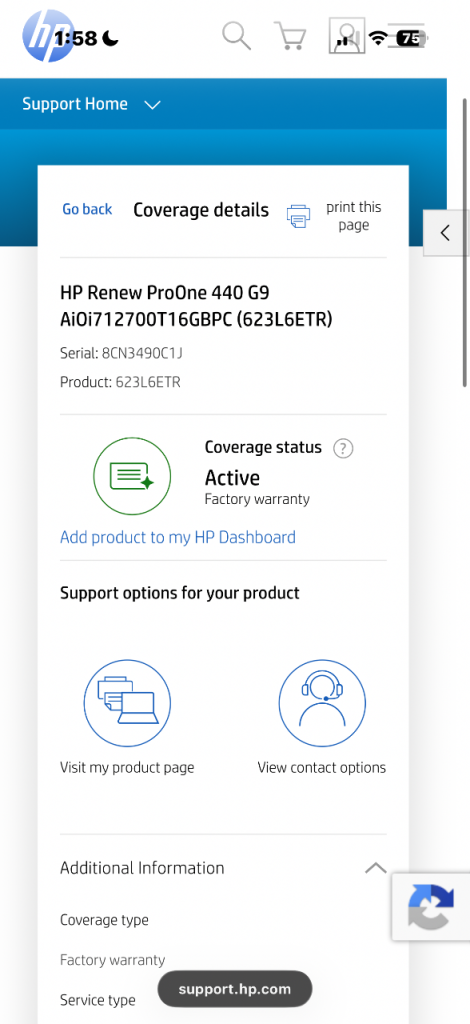Select Support Home in the blue navigation bar
This screenshot has height=1024, width=470.
(75, 104)
